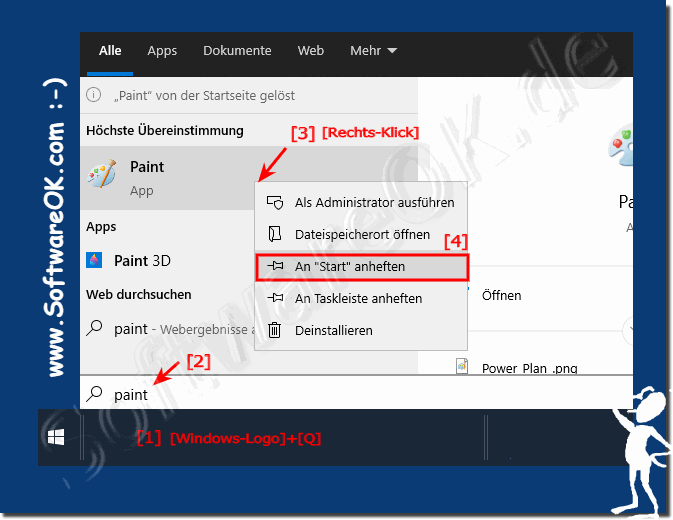Click the search input field containing paint
The image size is (673, 520).
click(x=356, y=393)
